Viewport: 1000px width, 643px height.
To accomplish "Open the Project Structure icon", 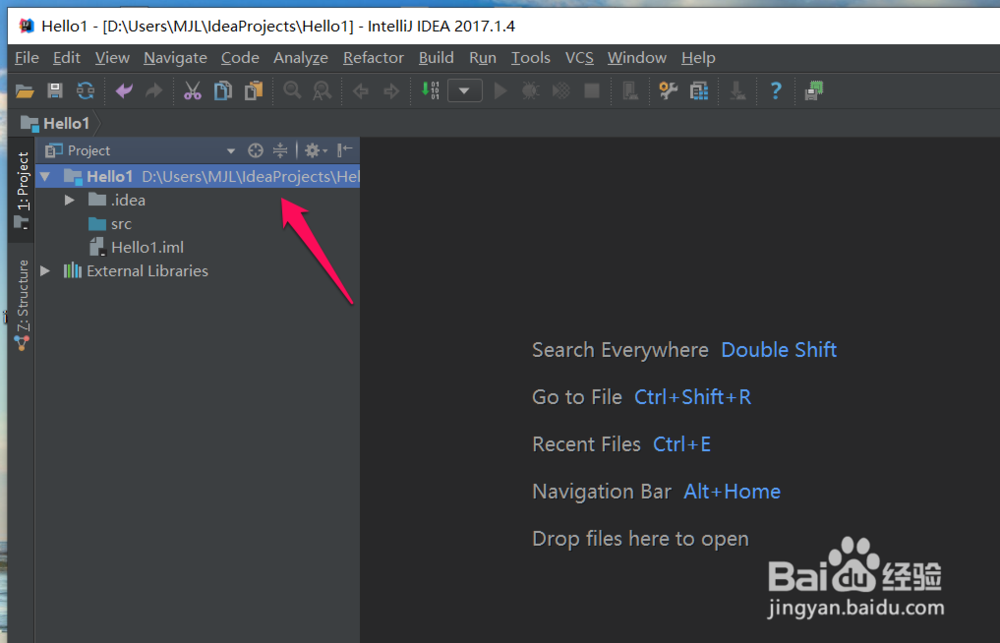I will pos(699,91).
